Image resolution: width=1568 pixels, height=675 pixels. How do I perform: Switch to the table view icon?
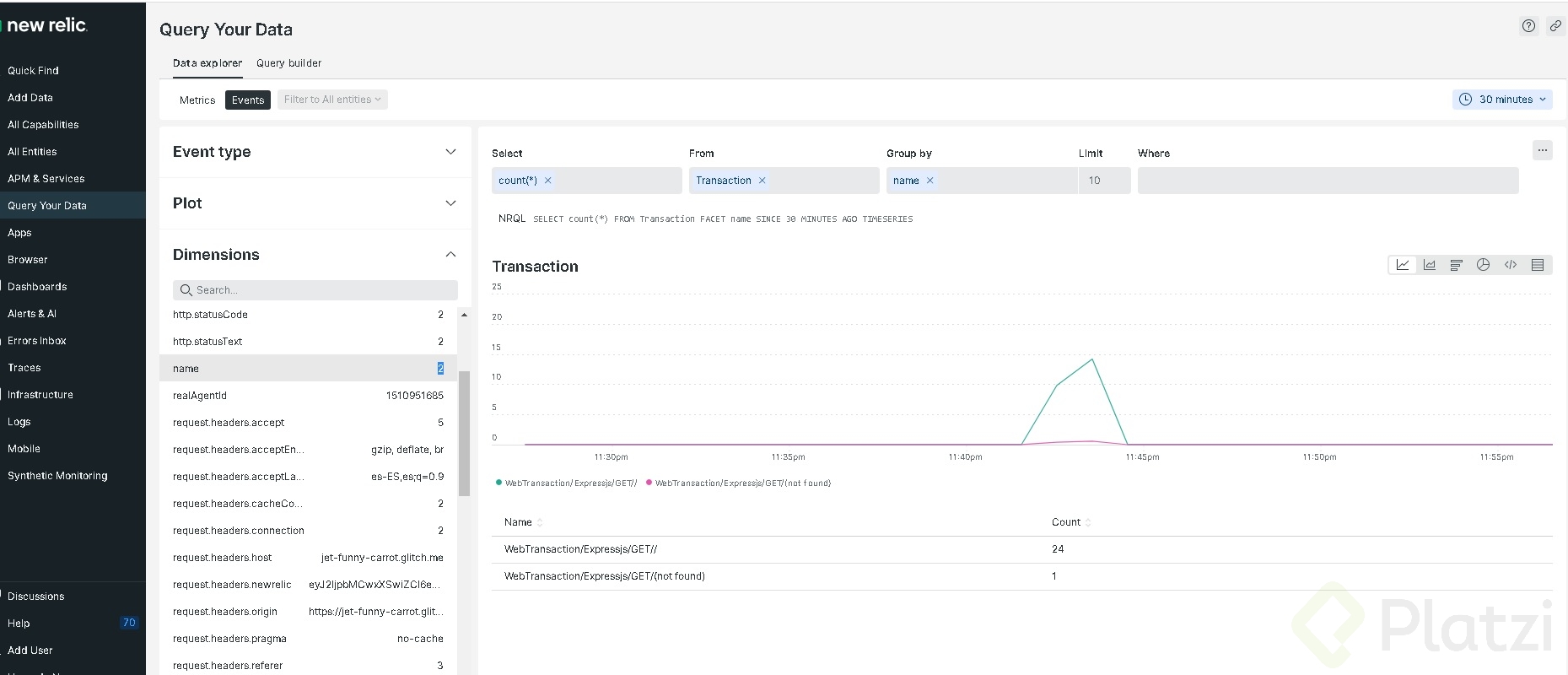1538,265
